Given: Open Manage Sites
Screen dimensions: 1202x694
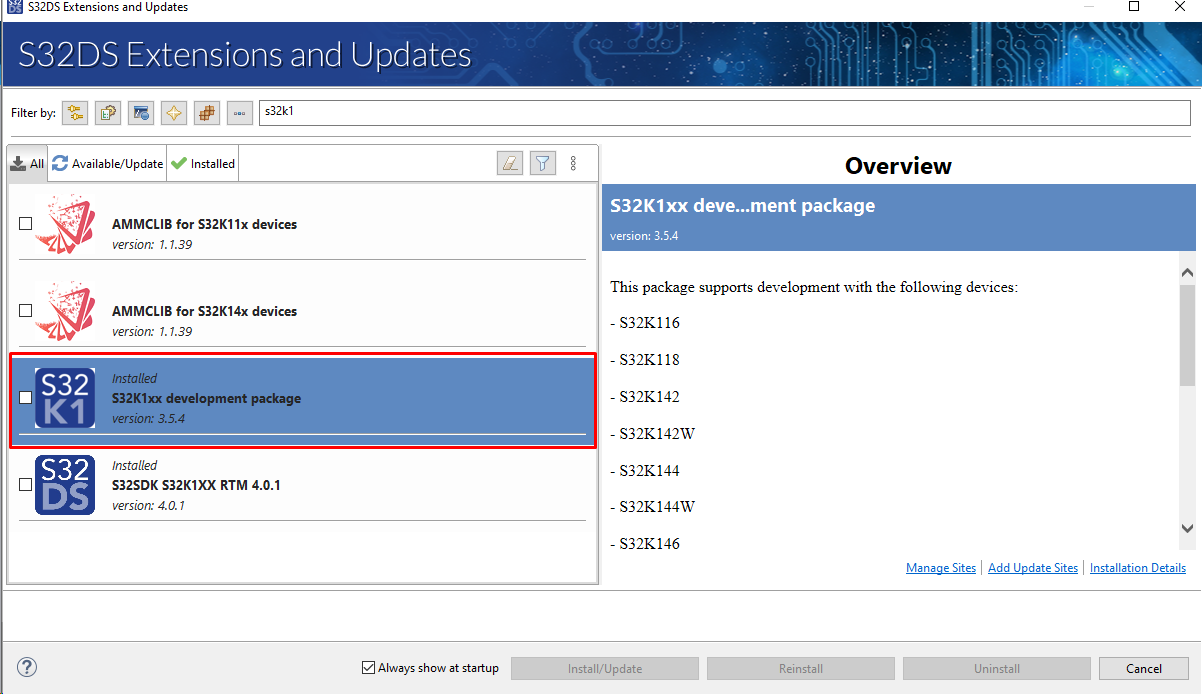Looking at the screenshot, I should click(x=940, y=567).
